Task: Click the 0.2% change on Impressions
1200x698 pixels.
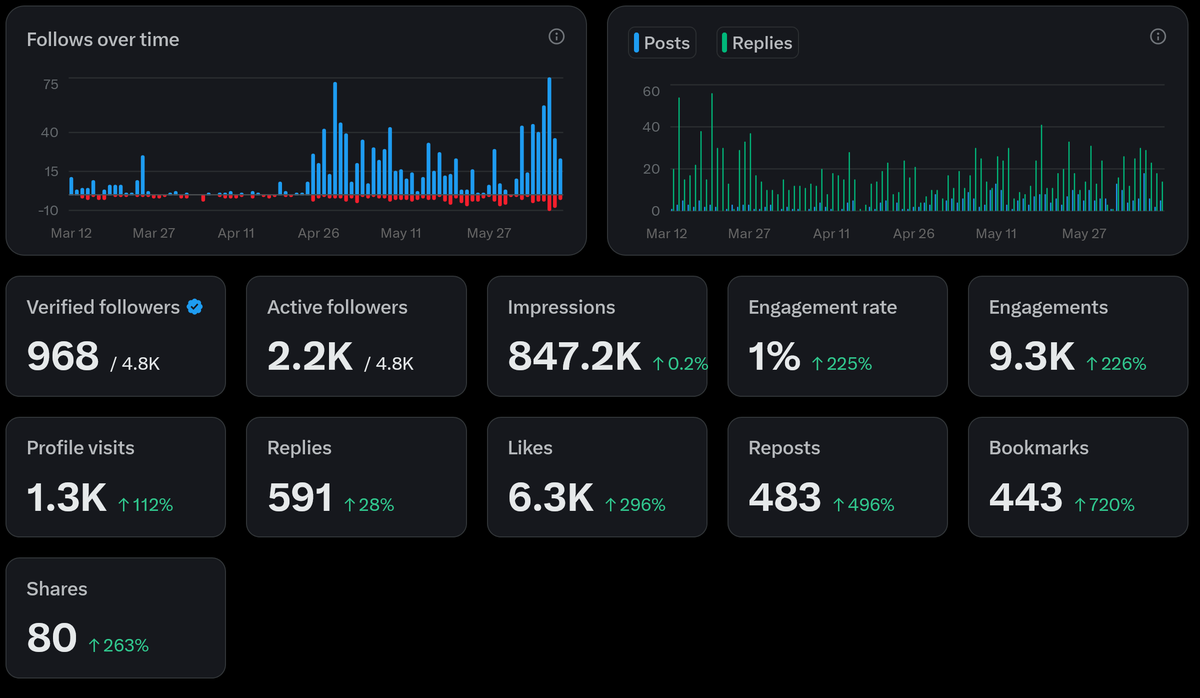Action: (680, 364)
